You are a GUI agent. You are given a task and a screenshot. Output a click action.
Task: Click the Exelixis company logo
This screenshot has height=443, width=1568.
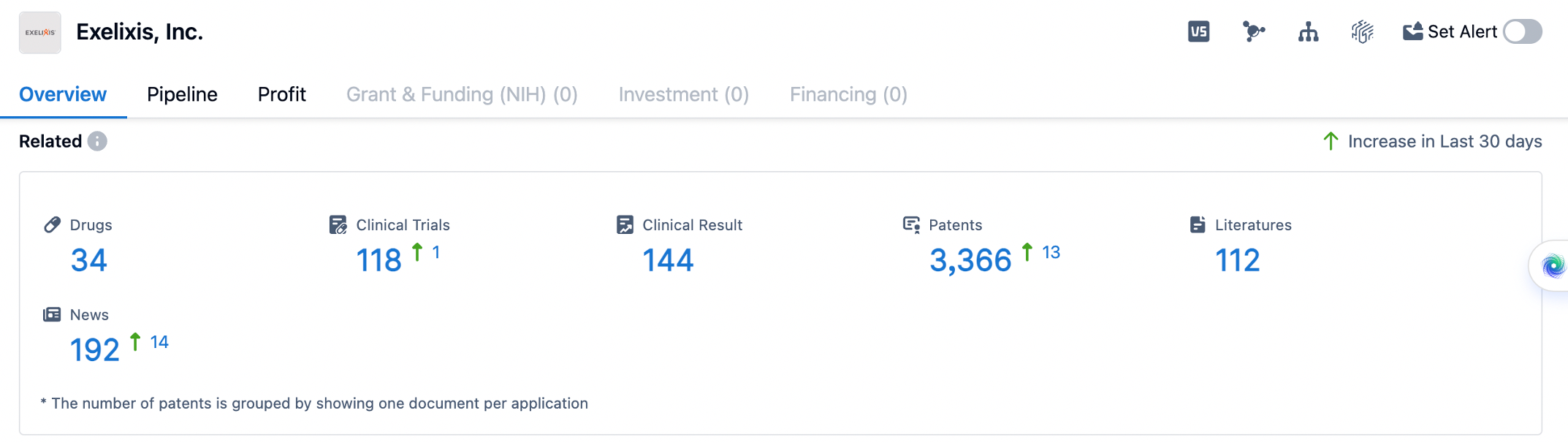[40, 32]
